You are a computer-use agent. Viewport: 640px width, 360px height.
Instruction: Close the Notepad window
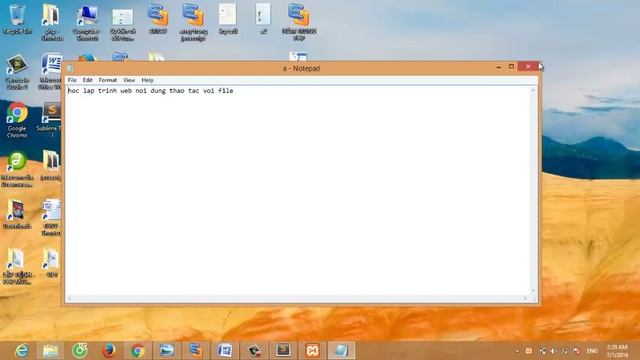pyautogui.click(x=528, y=66)
